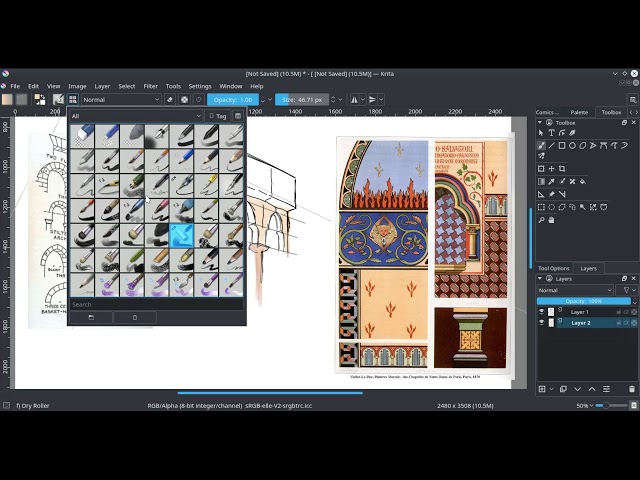Click the brush preset Search field

(x=150, y=304)
